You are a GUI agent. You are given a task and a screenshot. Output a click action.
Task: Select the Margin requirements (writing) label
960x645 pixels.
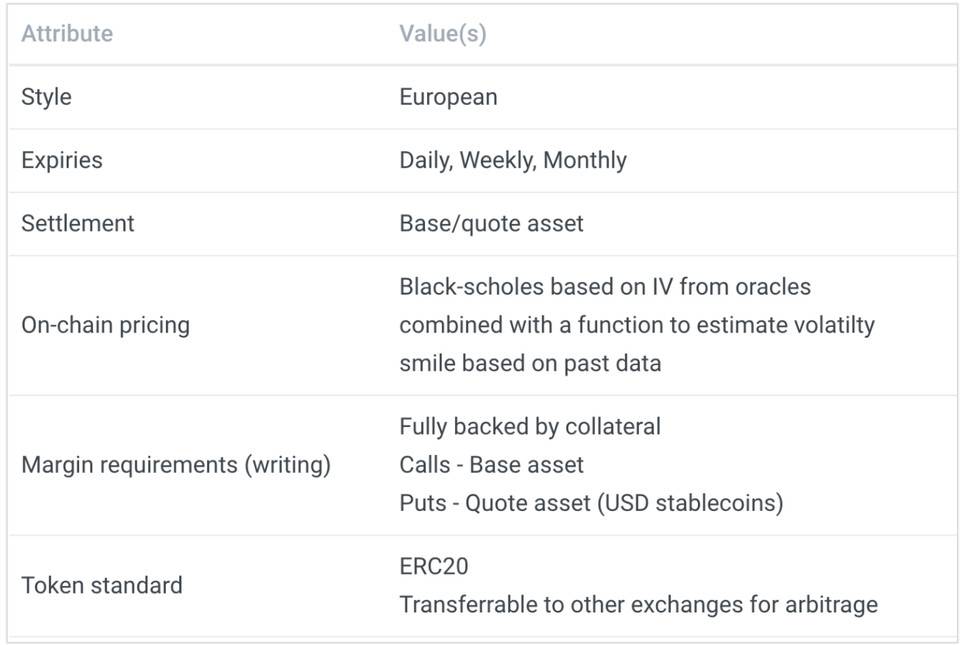click(x=176, y=465)
